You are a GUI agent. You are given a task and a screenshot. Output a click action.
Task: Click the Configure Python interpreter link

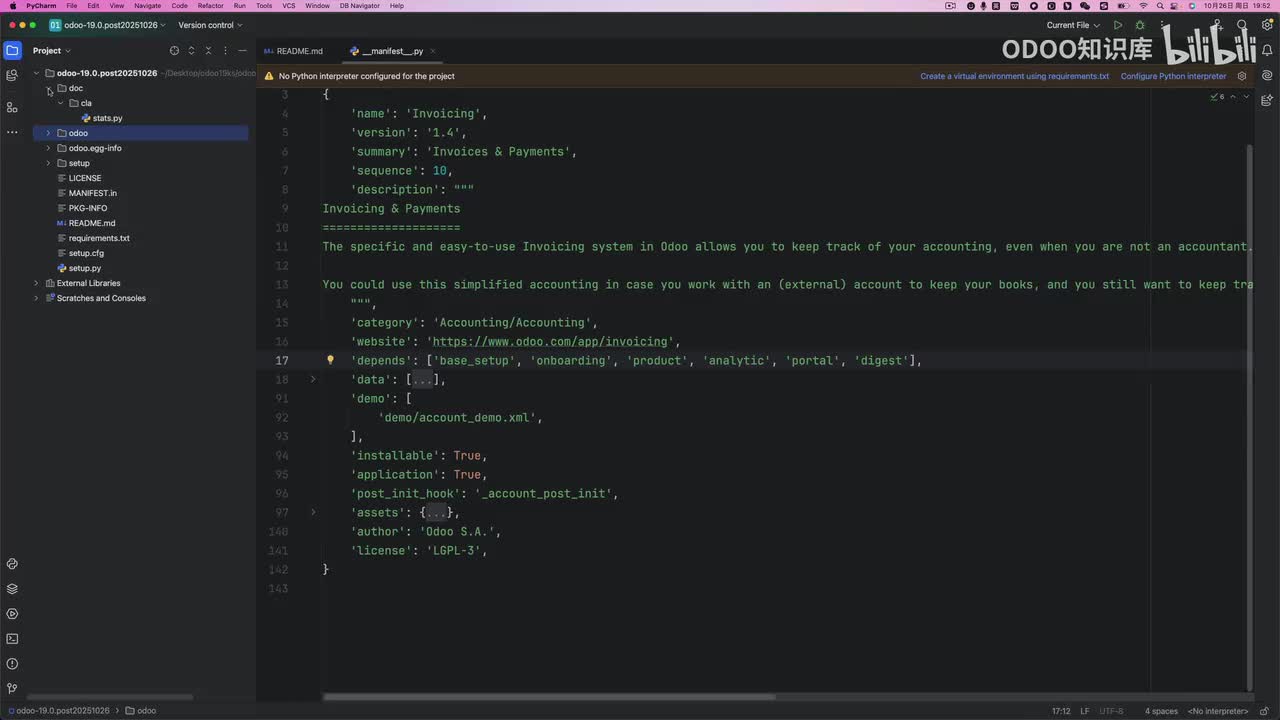click(1173, 76)
